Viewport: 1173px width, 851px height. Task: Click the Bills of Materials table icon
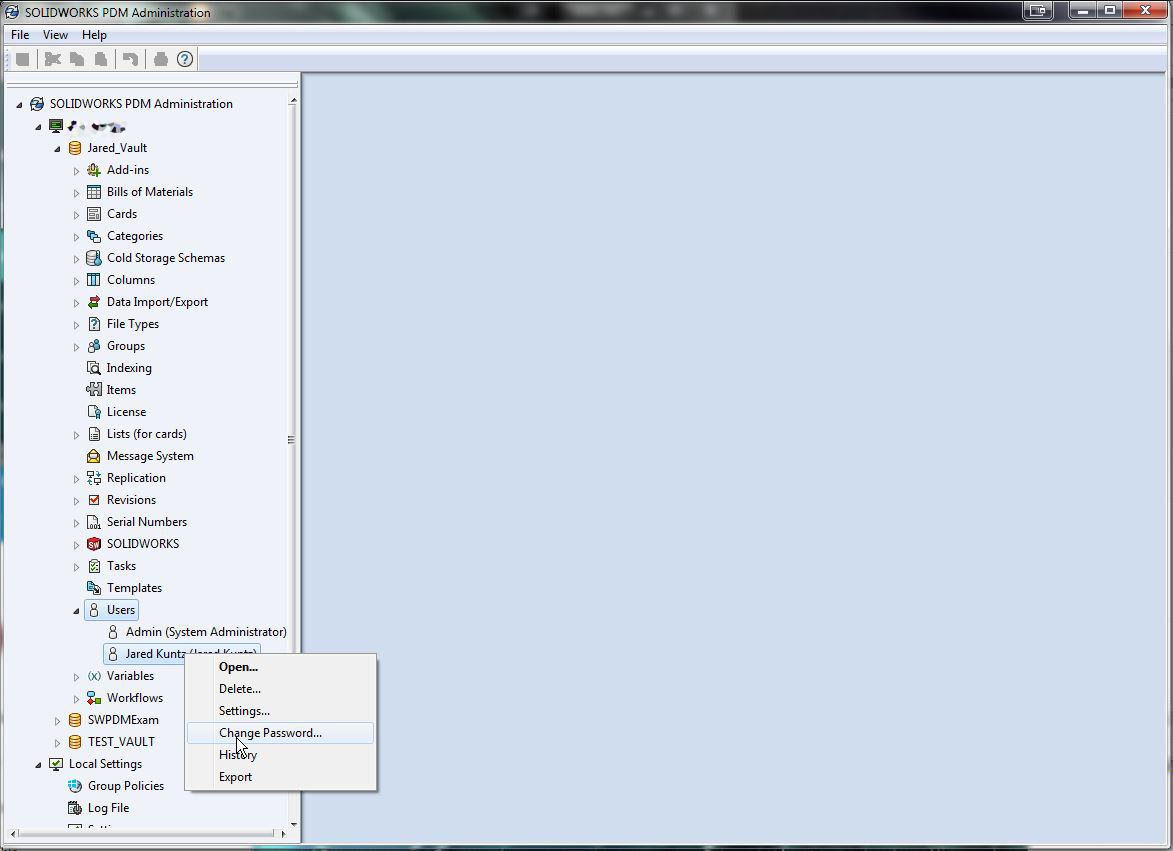pyautogui.click(x=94, y=192)
